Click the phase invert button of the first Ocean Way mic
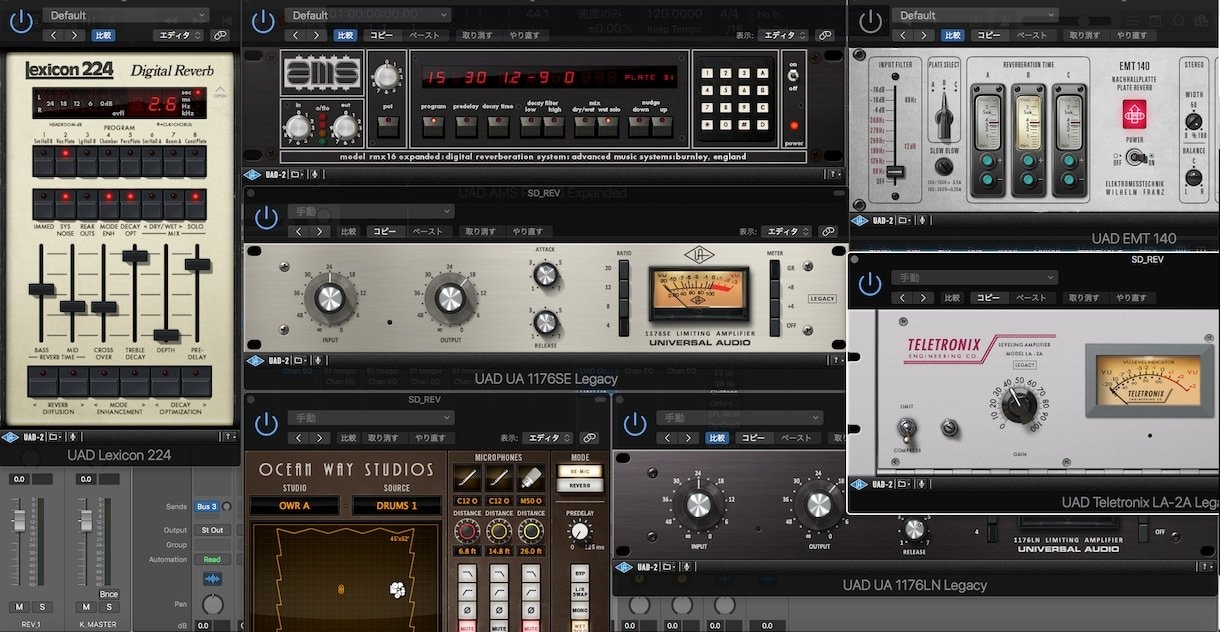 (467, 611)
